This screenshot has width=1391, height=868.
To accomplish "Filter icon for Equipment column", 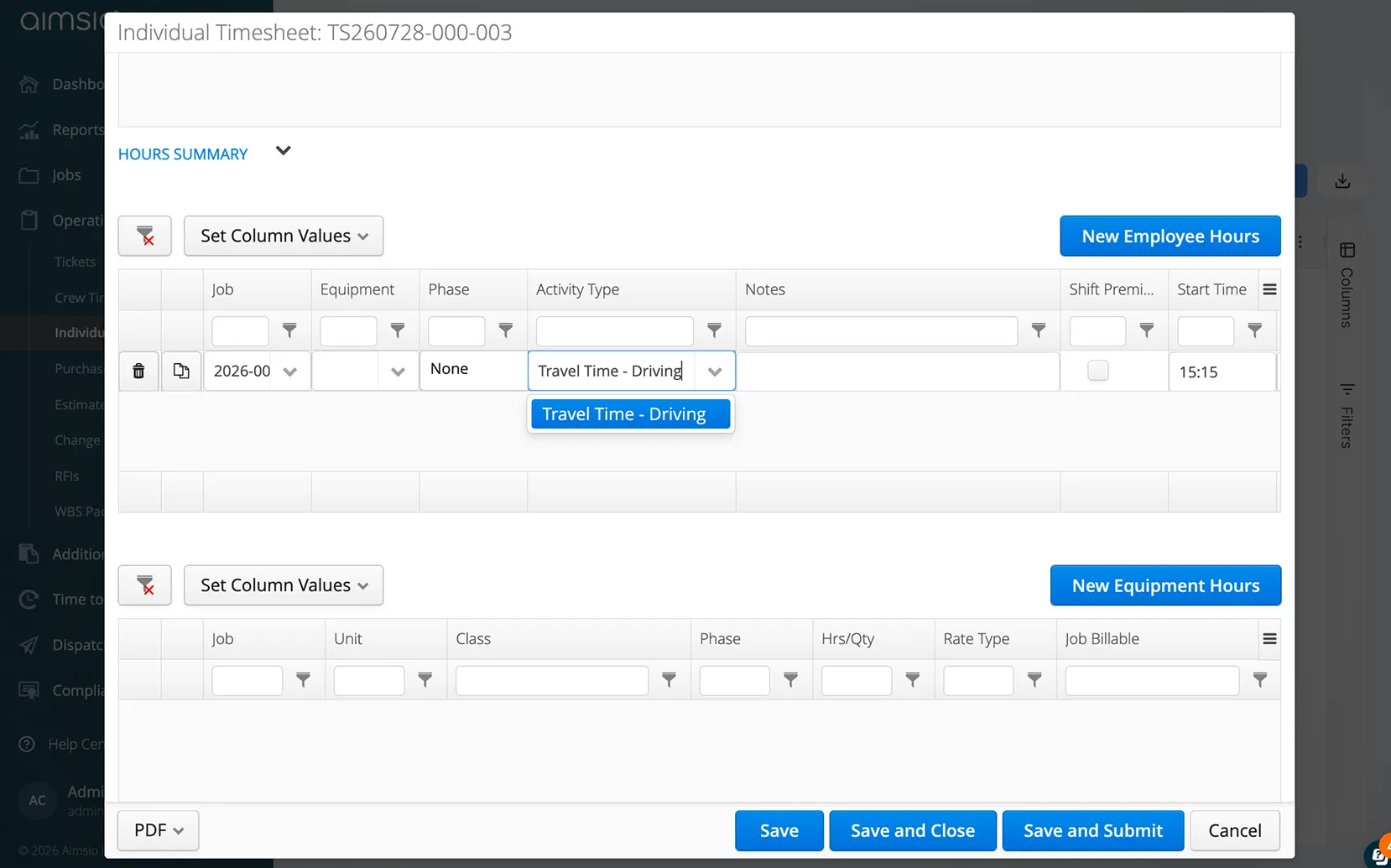I will click(398, 330).
